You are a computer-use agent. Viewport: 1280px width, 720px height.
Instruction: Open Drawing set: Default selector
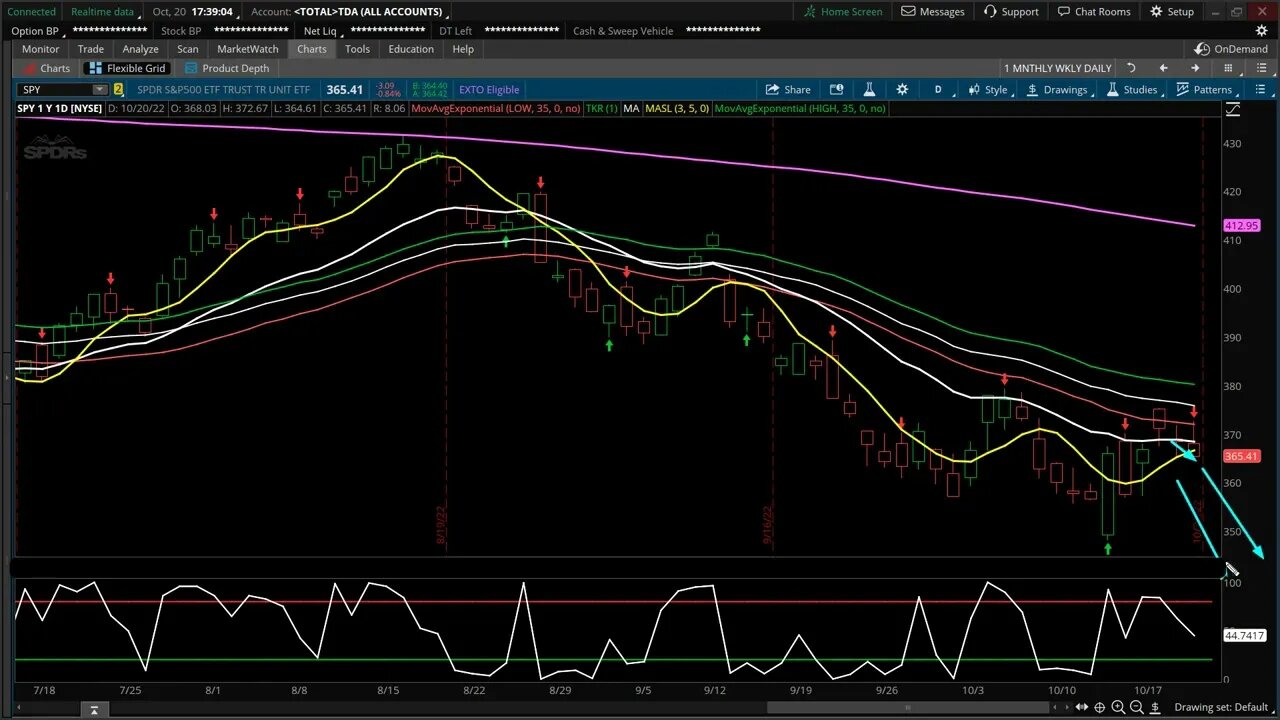[1222, 707]
